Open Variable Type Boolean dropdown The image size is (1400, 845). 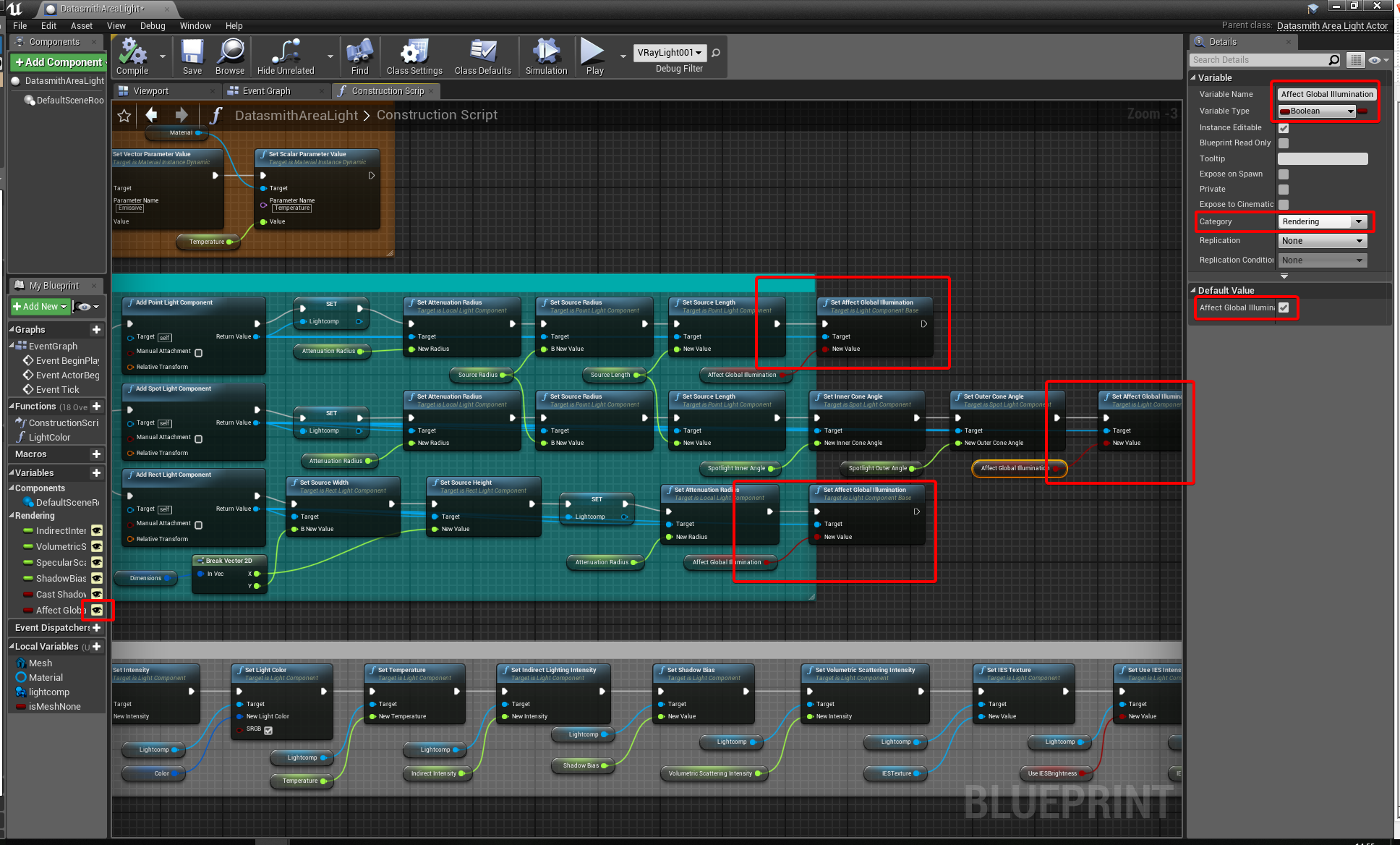coord(1316,111)
